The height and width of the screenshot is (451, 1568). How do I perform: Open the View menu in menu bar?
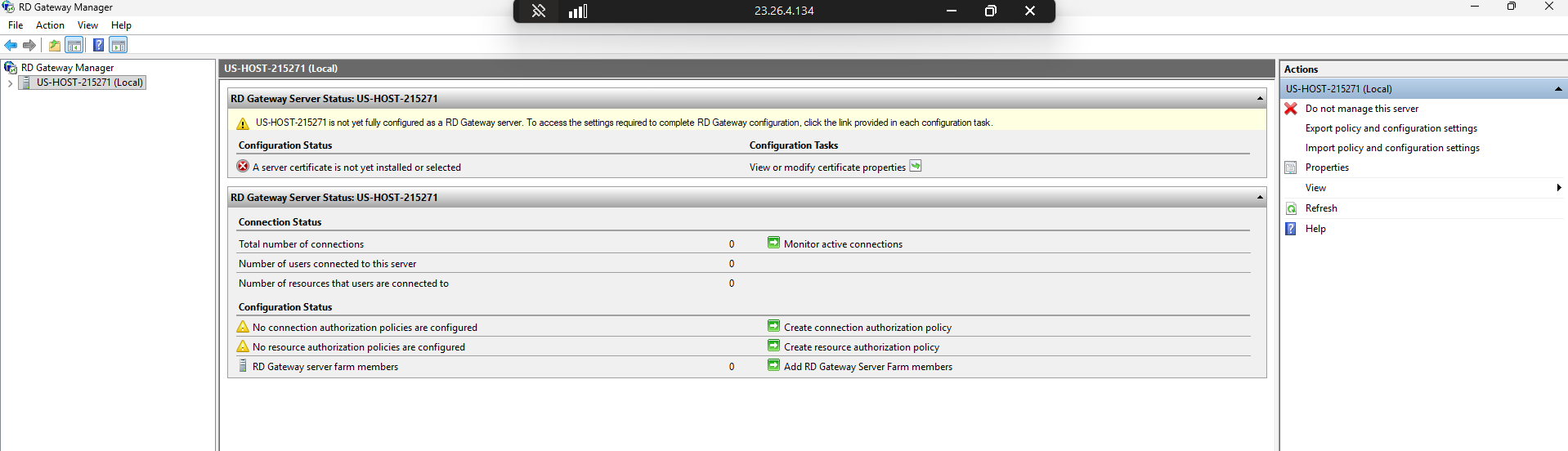pyautogui.click(x=87, y=25)
